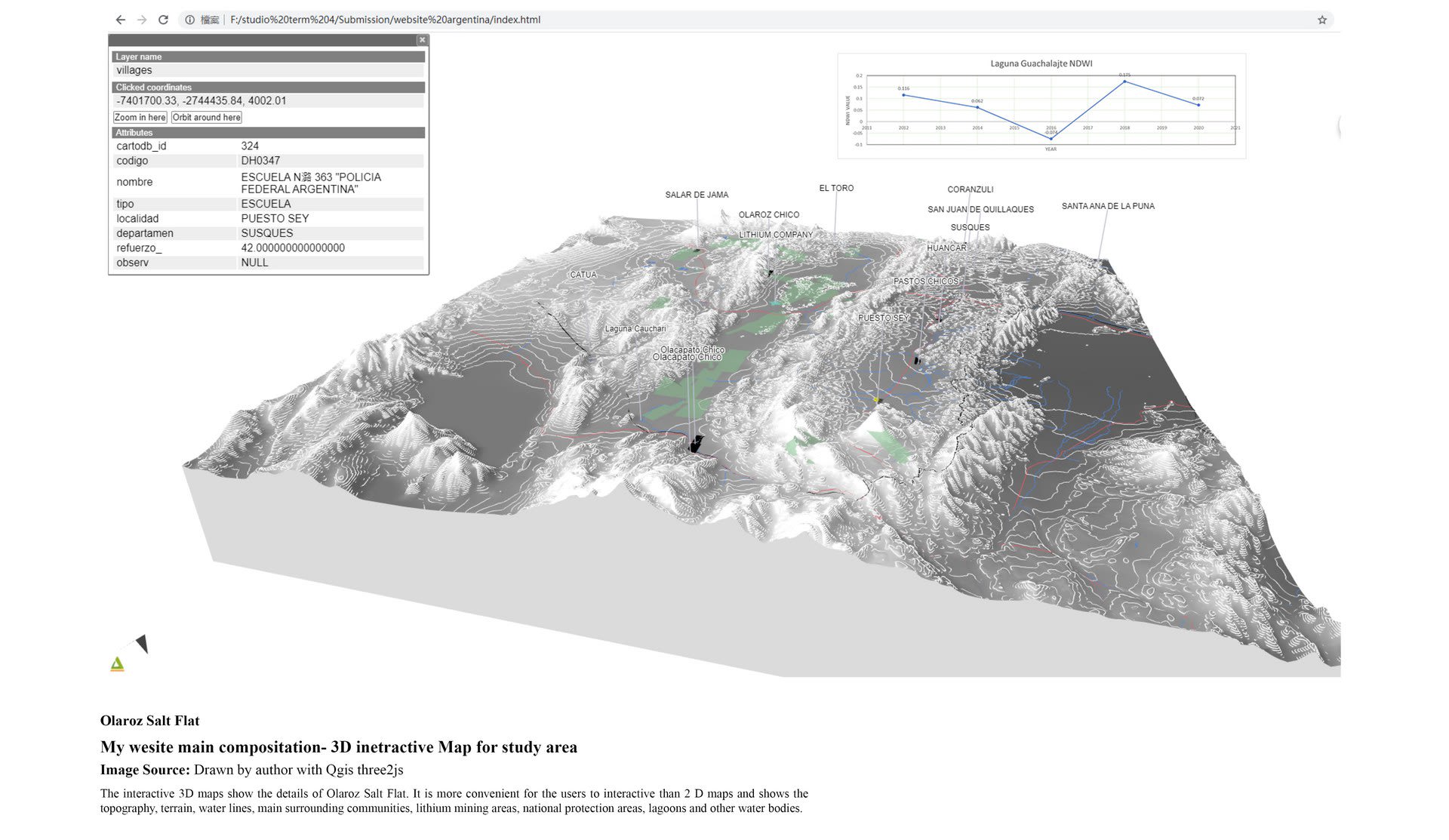Image resolution: width=1449 pixels, height=840 pixels.
Task: Select the OLAROZ CHICO map label
Action: coord(768,215)
